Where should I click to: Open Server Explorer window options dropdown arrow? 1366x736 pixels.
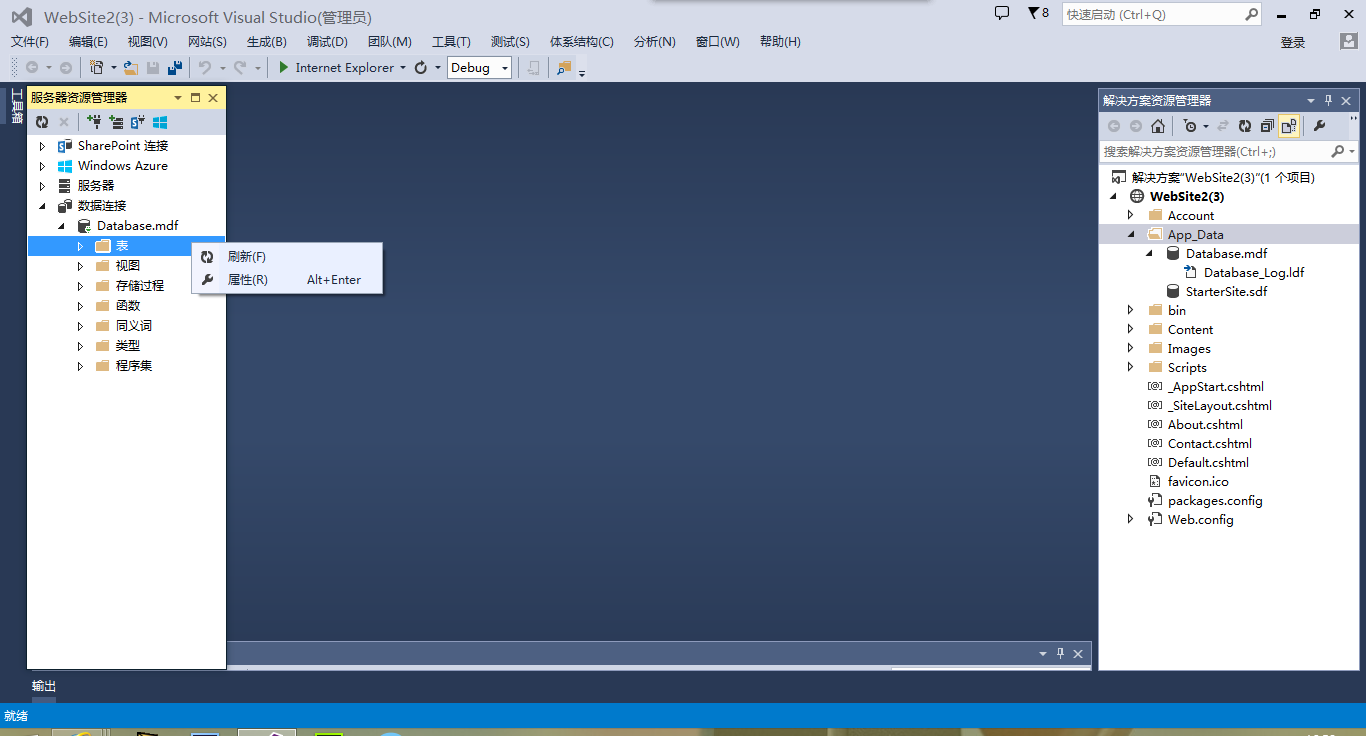178,98
